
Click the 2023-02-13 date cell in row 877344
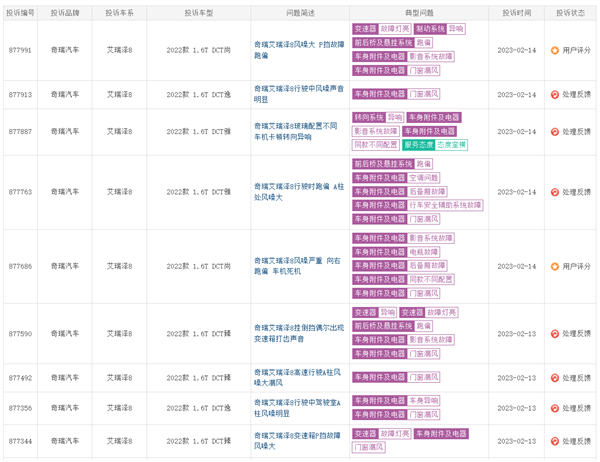[x=517, y=441]
